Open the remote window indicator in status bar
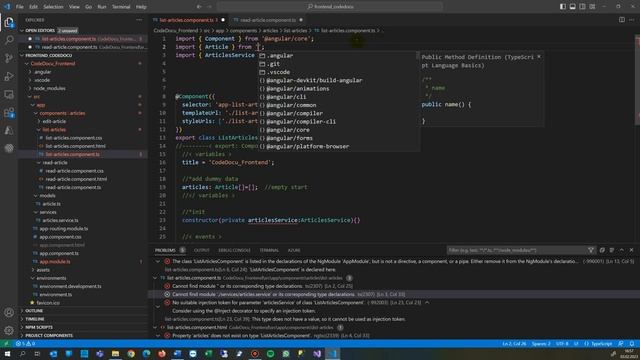Image resolution: width=640 pixels, height=360 pixels. pyautogui.click(x=6, y=344)
